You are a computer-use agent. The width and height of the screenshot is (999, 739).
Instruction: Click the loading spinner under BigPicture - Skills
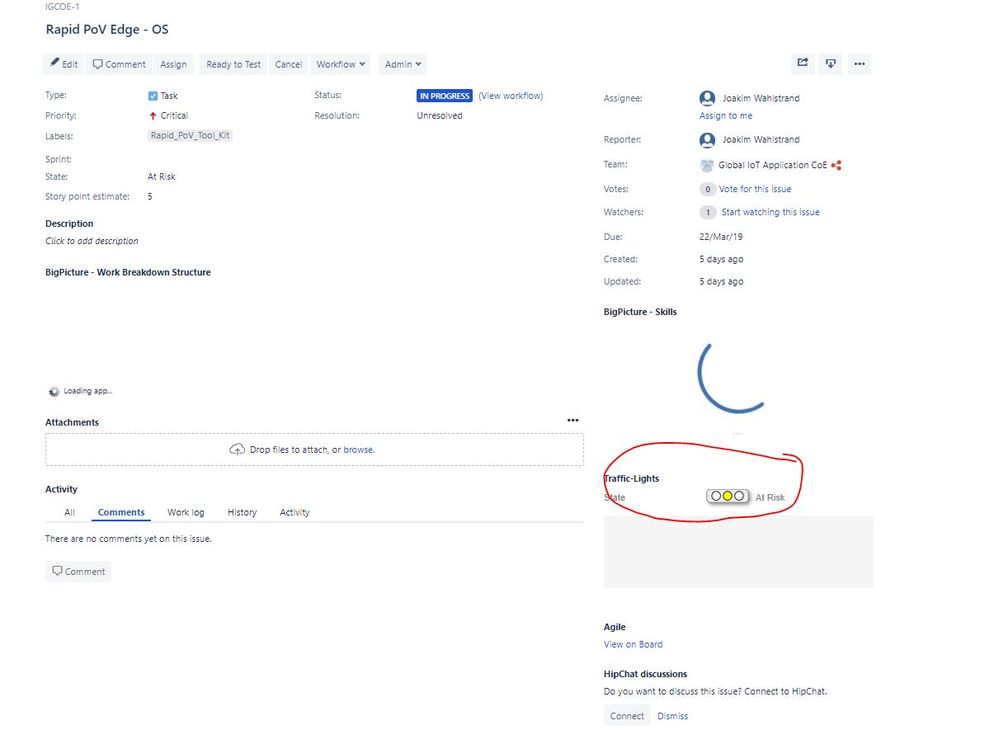(x=733, y=378)
